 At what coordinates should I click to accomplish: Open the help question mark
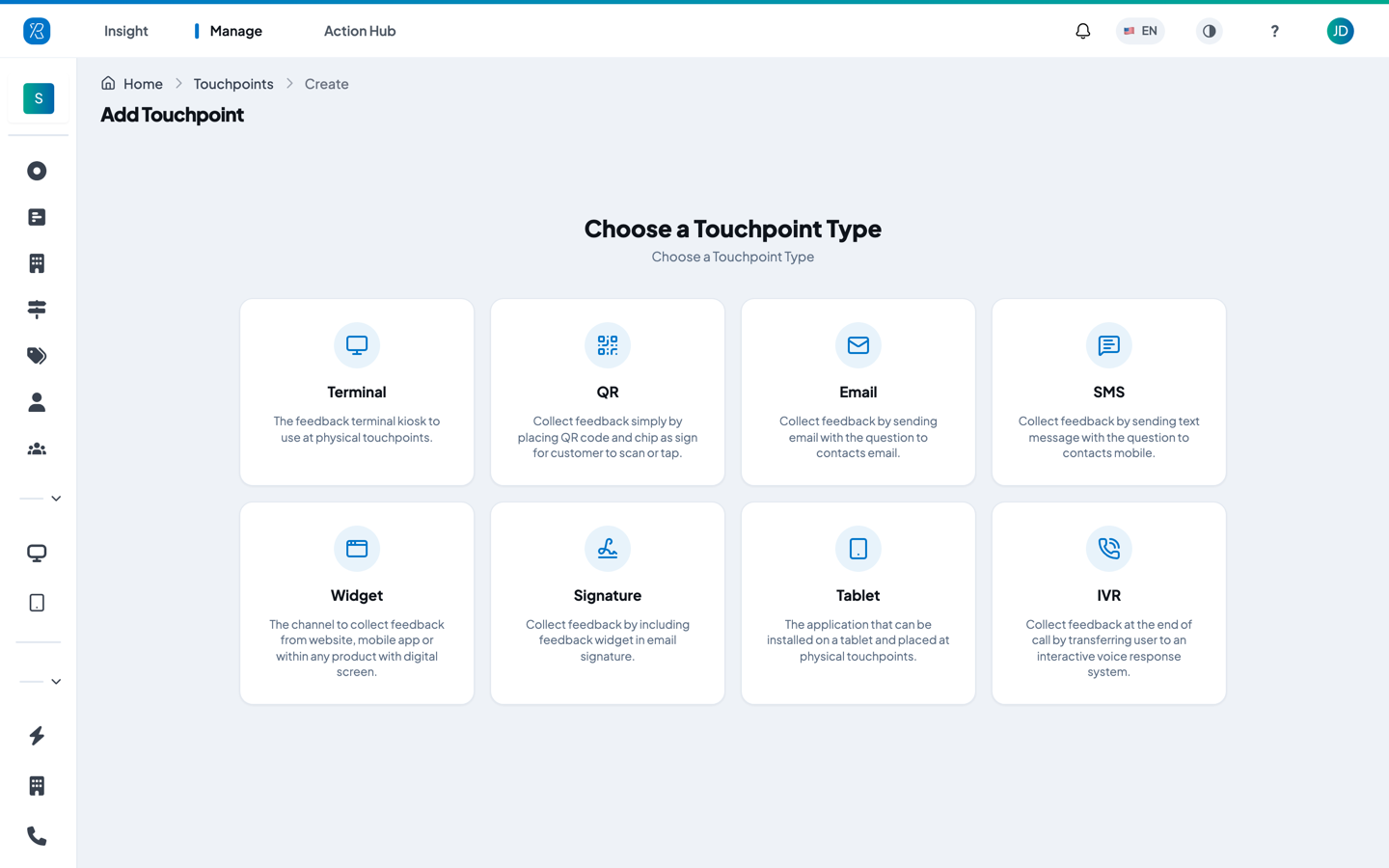pyautogui.click(x=1274, y=31)
